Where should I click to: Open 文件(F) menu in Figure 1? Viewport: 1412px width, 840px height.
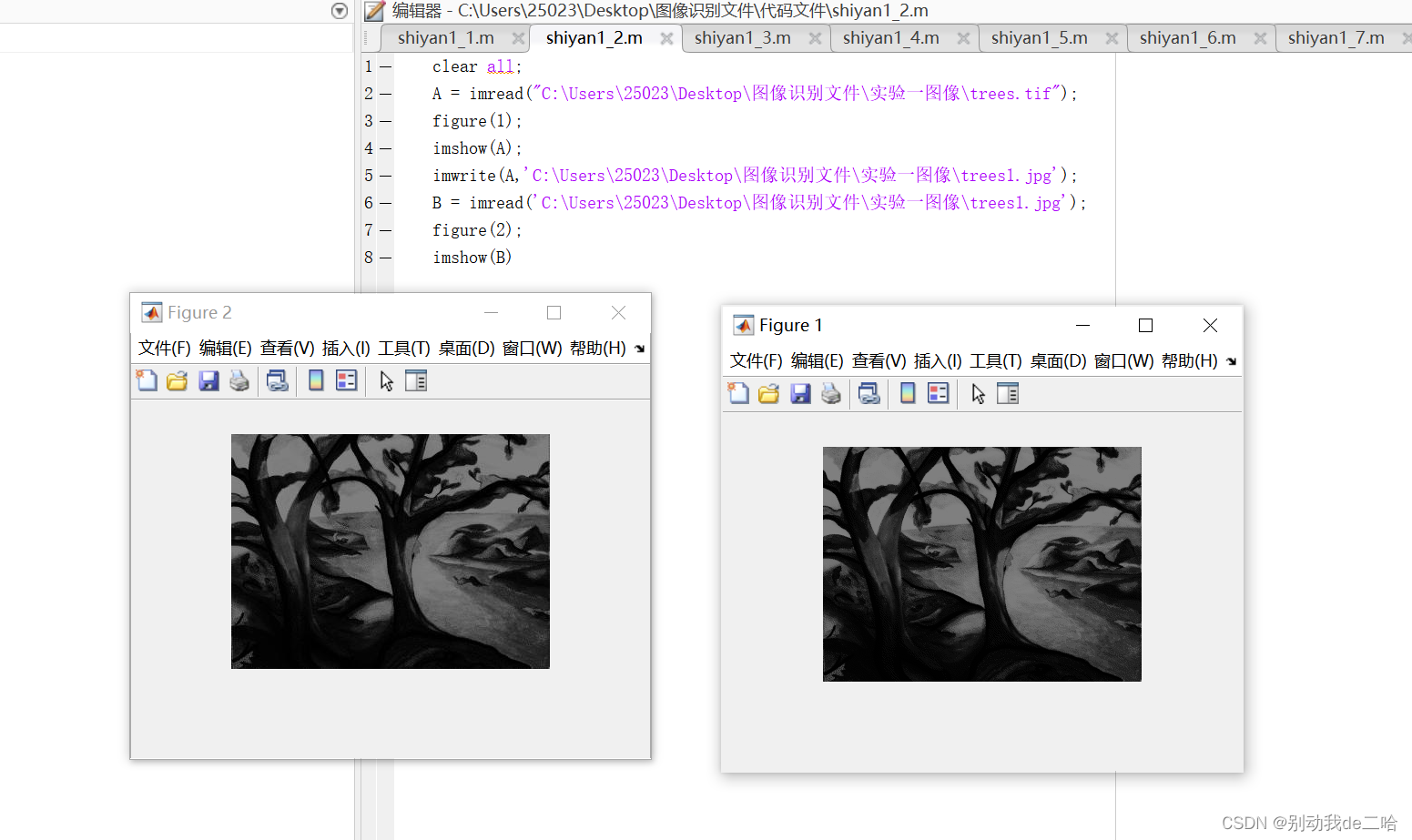(x=757, y=361)
